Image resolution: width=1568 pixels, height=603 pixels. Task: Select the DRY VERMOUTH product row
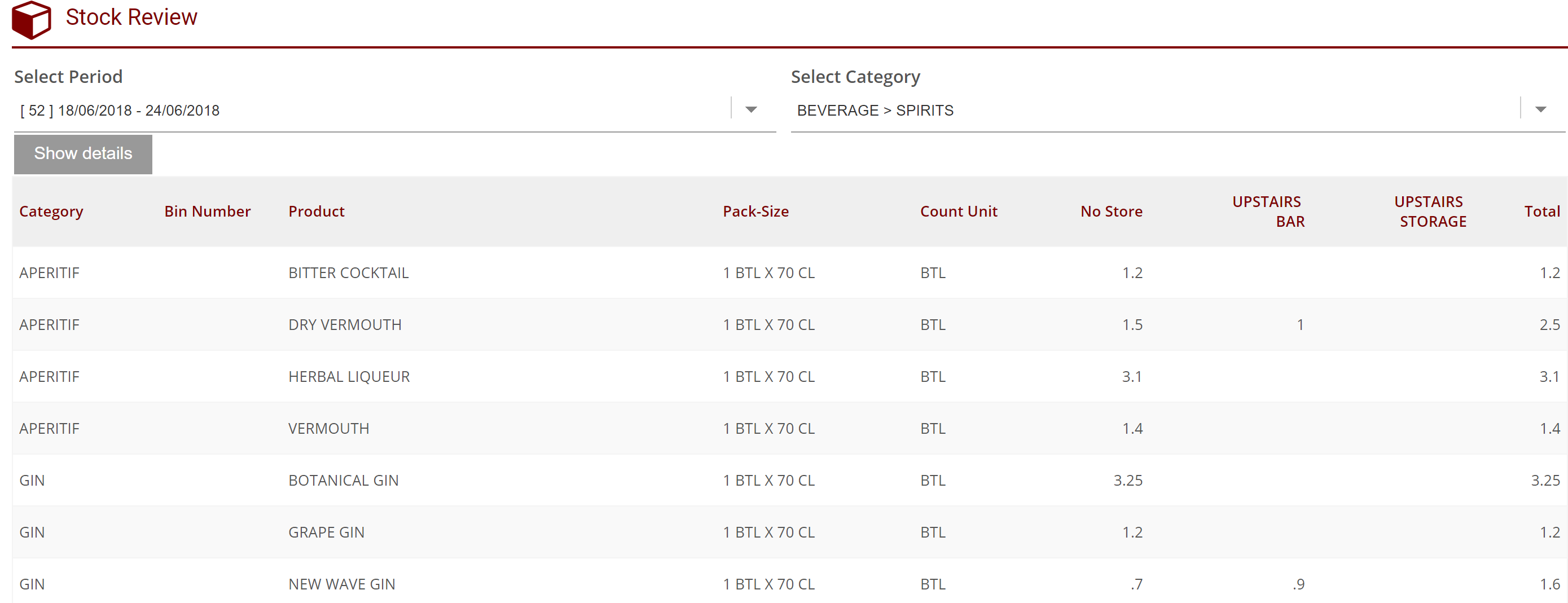(x=345, y=325)
